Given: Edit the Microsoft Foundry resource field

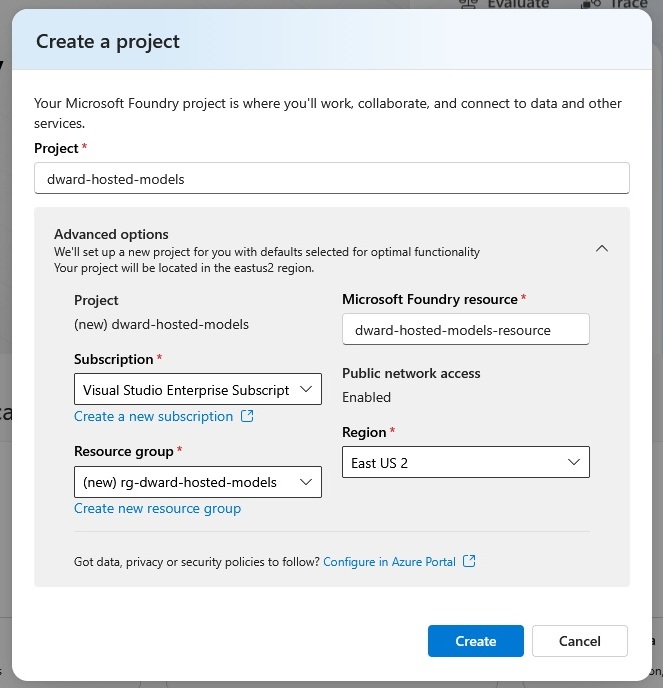Looking at the screenshot, I should pos(466,330).
